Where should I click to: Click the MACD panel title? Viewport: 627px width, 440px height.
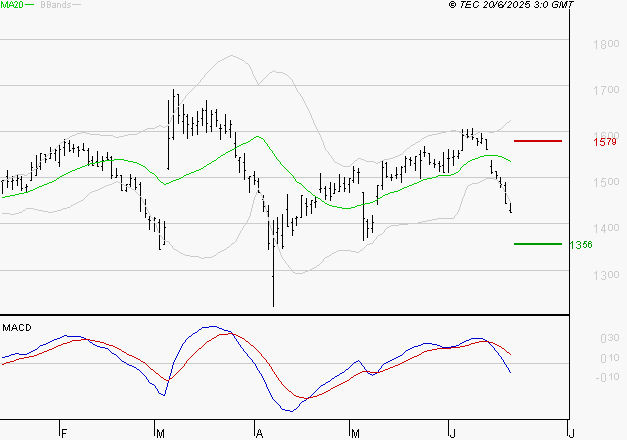17,328
